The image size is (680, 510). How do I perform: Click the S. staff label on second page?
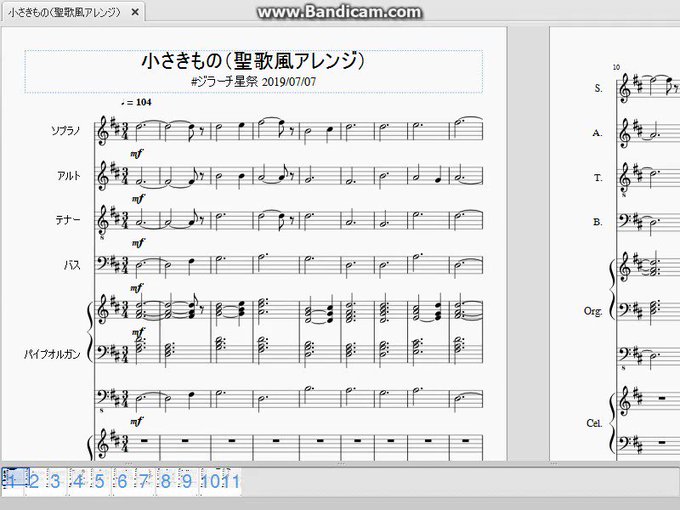coord(598,88)
